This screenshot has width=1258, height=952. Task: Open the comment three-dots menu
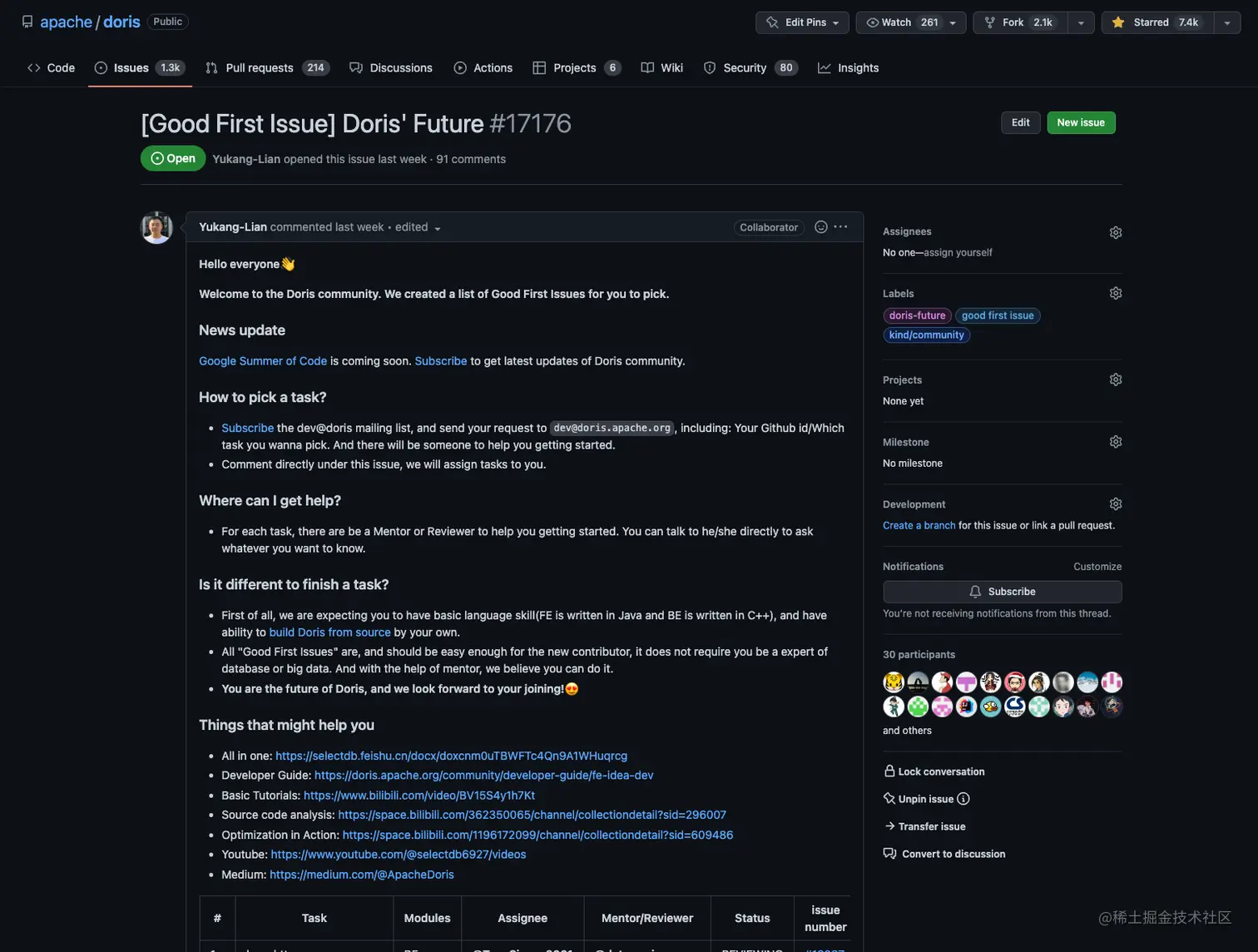pos(840,227)
